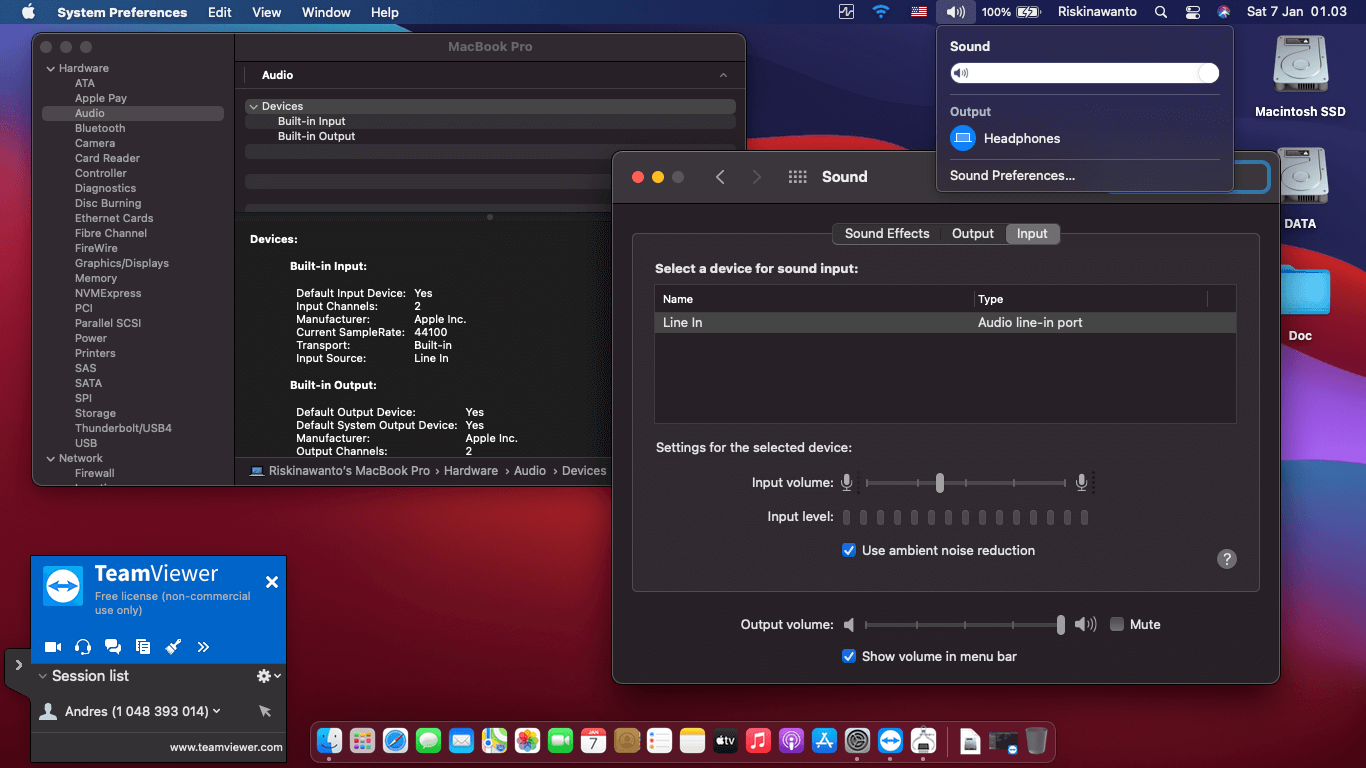Image resolution: width=1366 pixels, height=768 pixels.
Task: Switch to the Output tab
Action: coord(972,234)
